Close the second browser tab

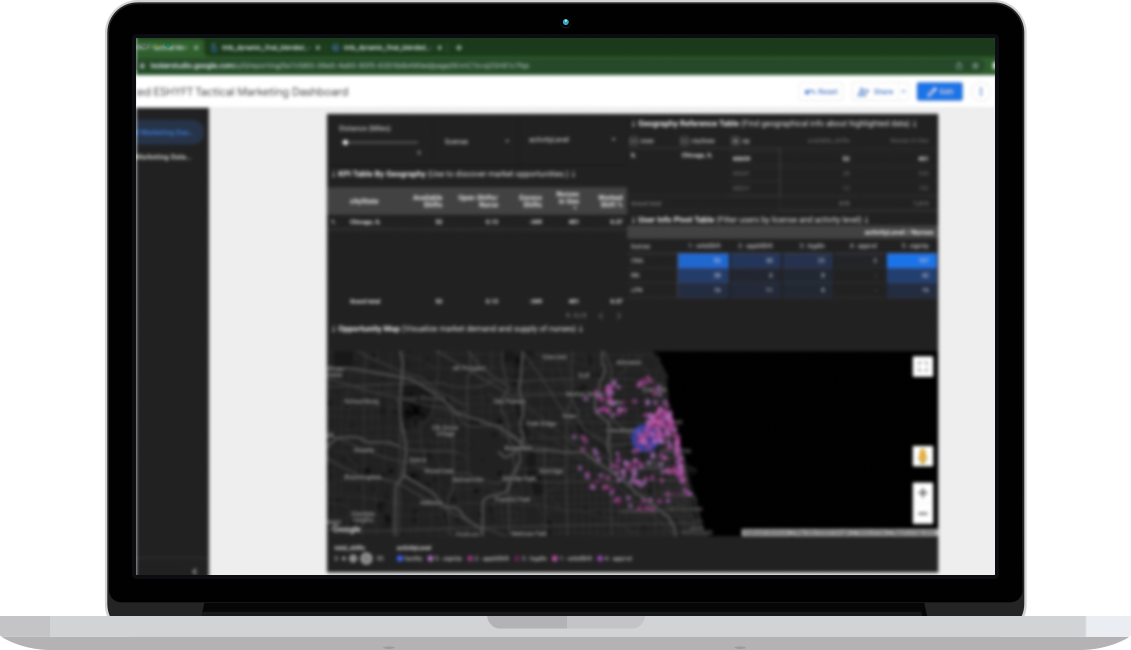click(x=317, y=48)
